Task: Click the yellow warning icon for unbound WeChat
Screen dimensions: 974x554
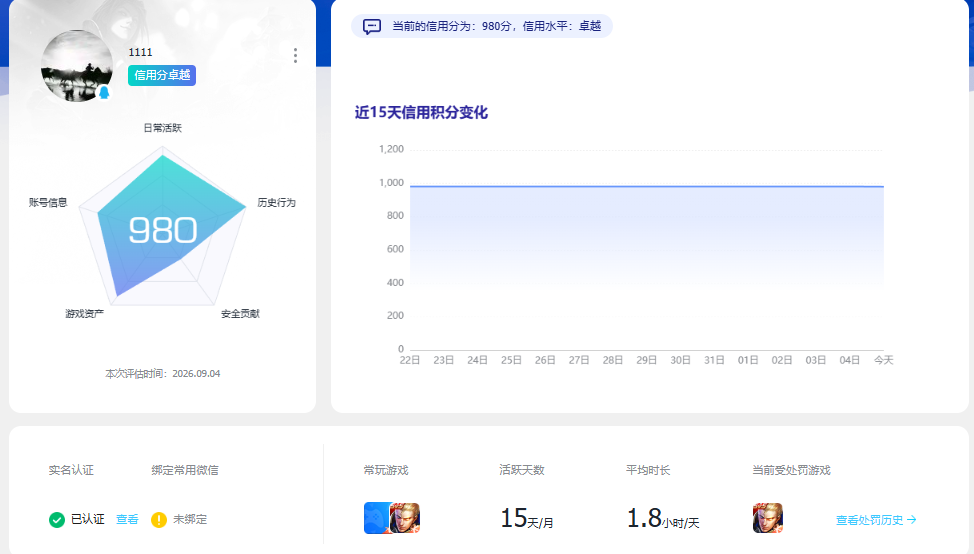Action: pyautogui.click(x=159, y=520)
